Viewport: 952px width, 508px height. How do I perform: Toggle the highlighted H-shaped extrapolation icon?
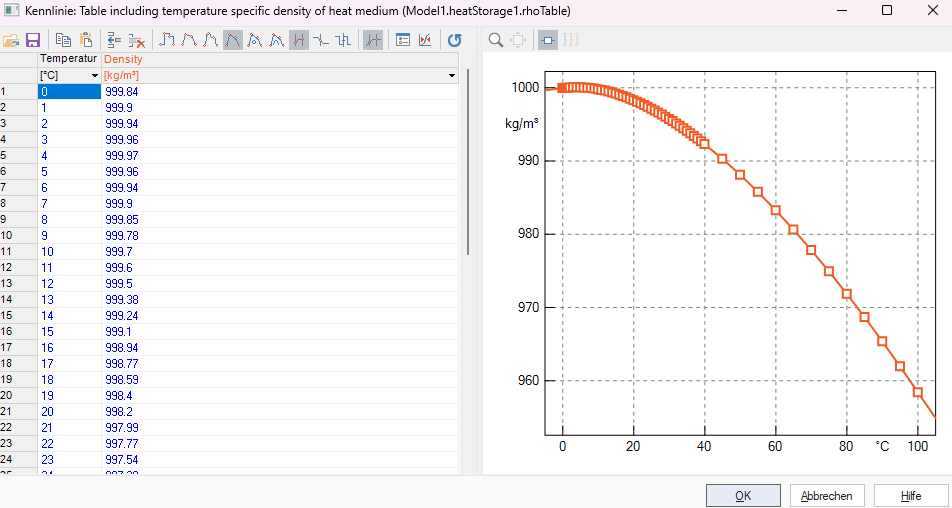[x=299, y=40]
